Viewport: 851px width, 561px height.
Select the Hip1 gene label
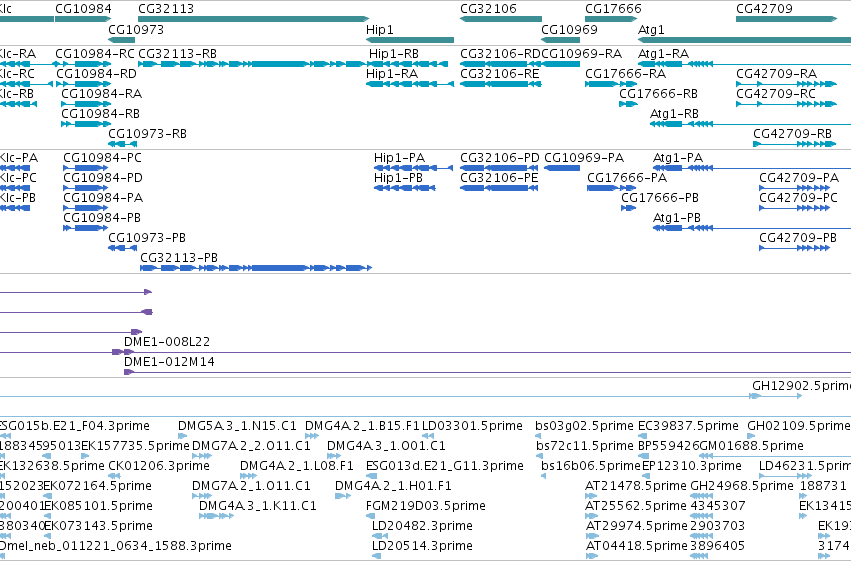coord(380,29)
